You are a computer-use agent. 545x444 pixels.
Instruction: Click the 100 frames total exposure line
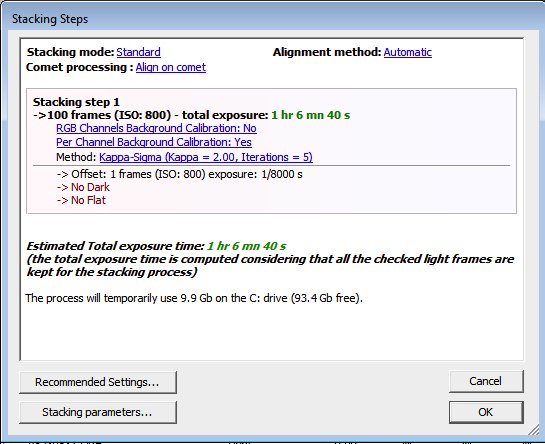192,115
